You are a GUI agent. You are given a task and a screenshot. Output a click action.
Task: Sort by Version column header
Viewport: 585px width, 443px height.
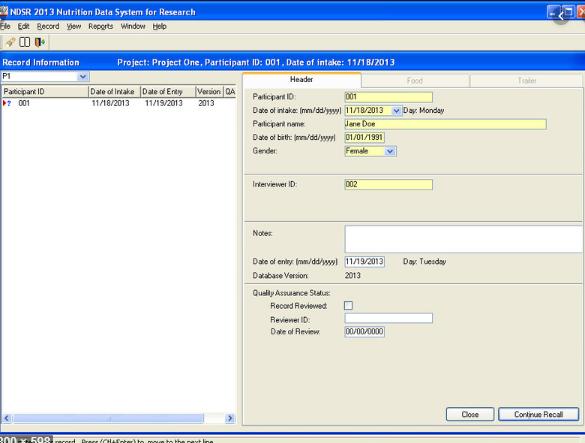[x=209, y=92]
